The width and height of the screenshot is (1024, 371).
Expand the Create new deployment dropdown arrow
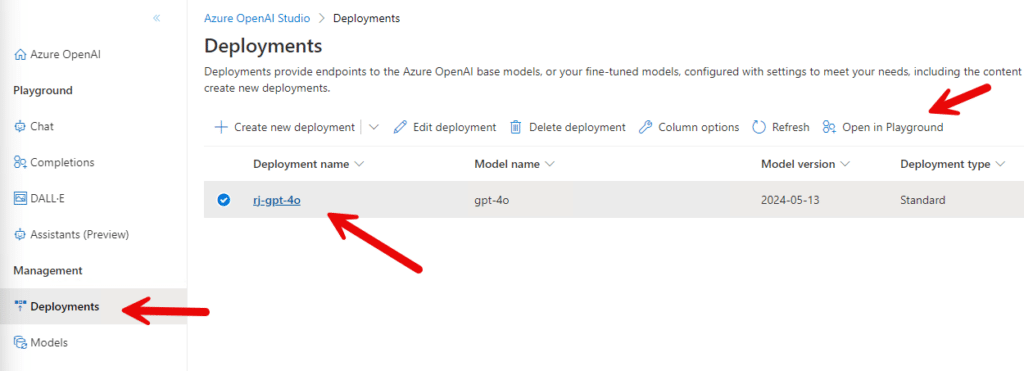[374, 127]
